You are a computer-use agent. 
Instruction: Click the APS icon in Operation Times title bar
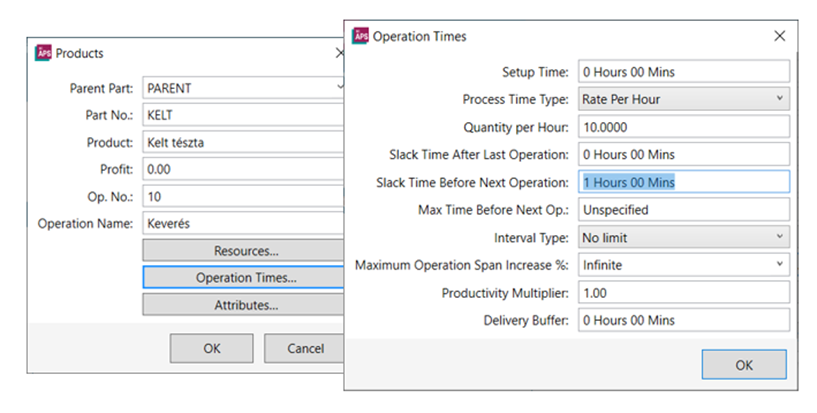[360, 36]
